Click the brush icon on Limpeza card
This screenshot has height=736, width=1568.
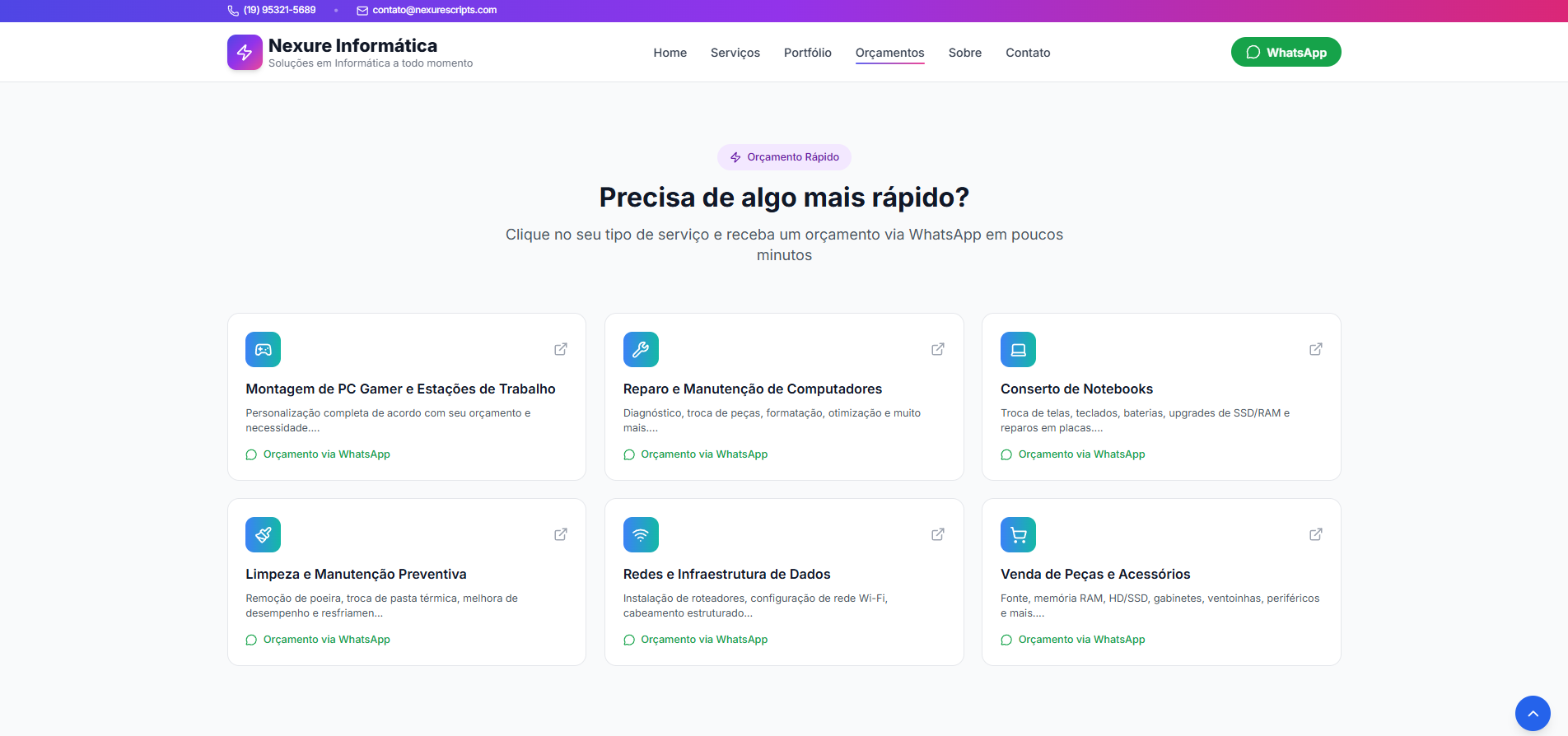[263, 534]
